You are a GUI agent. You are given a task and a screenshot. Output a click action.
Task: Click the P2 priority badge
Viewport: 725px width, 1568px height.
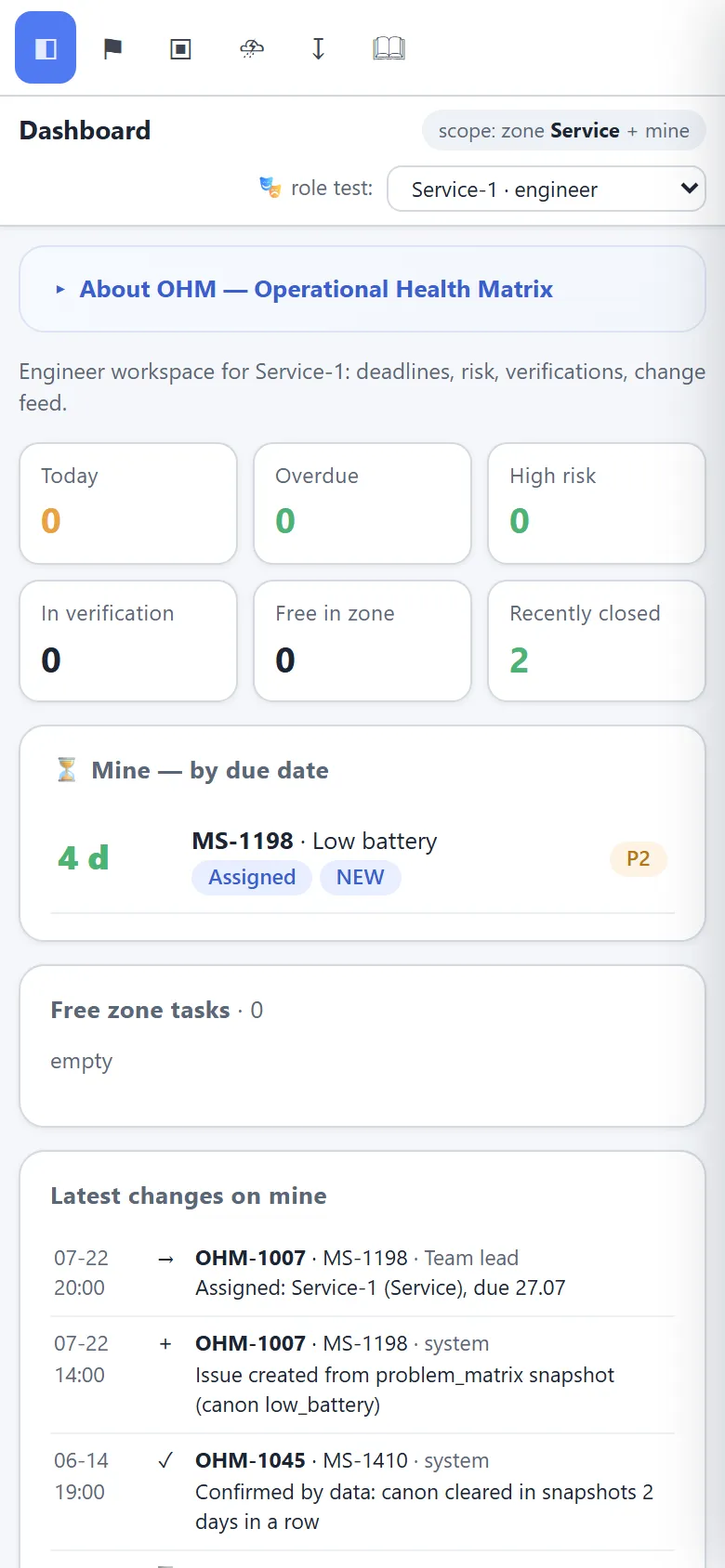point(639,858)
